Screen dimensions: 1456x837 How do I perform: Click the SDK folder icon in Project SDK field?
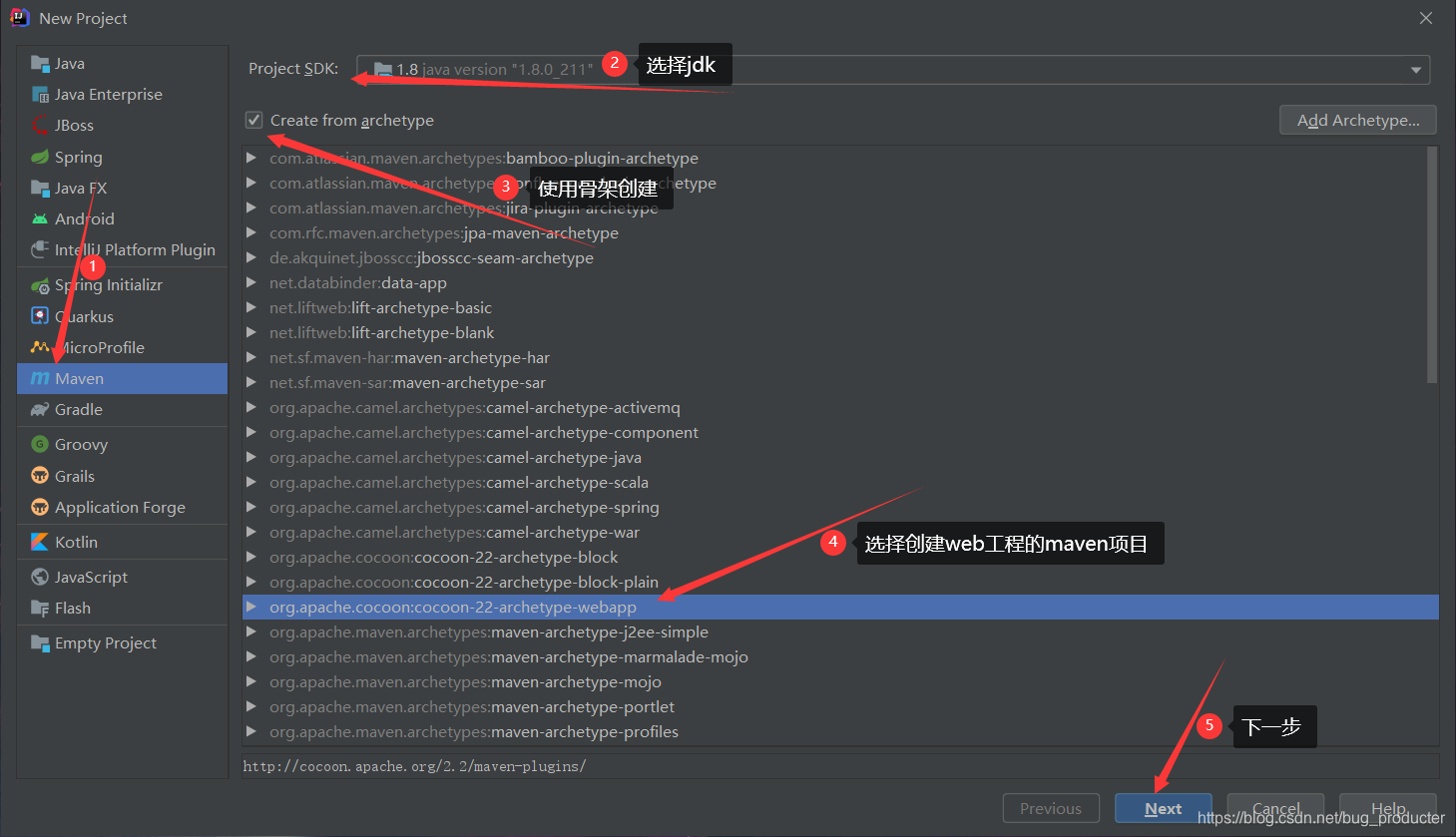click(x=382, y=70)
